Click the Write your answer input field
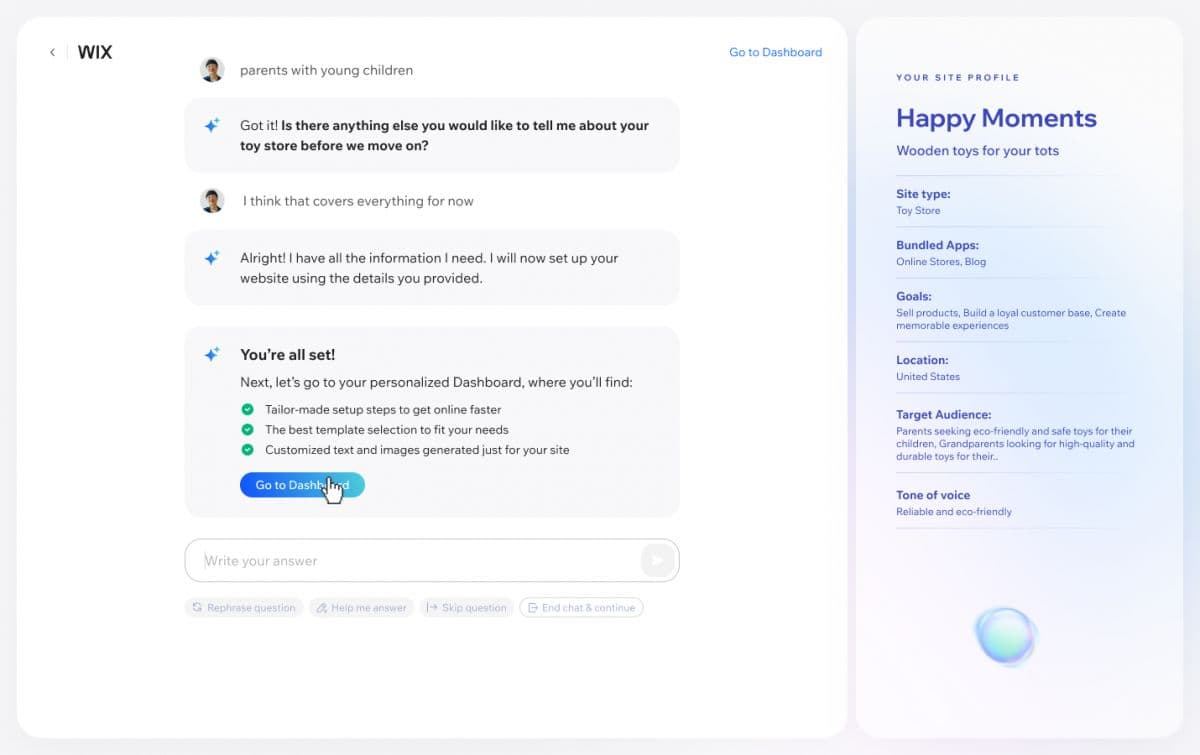Viewport: 1200px width, 755px height. pos(400,560)
